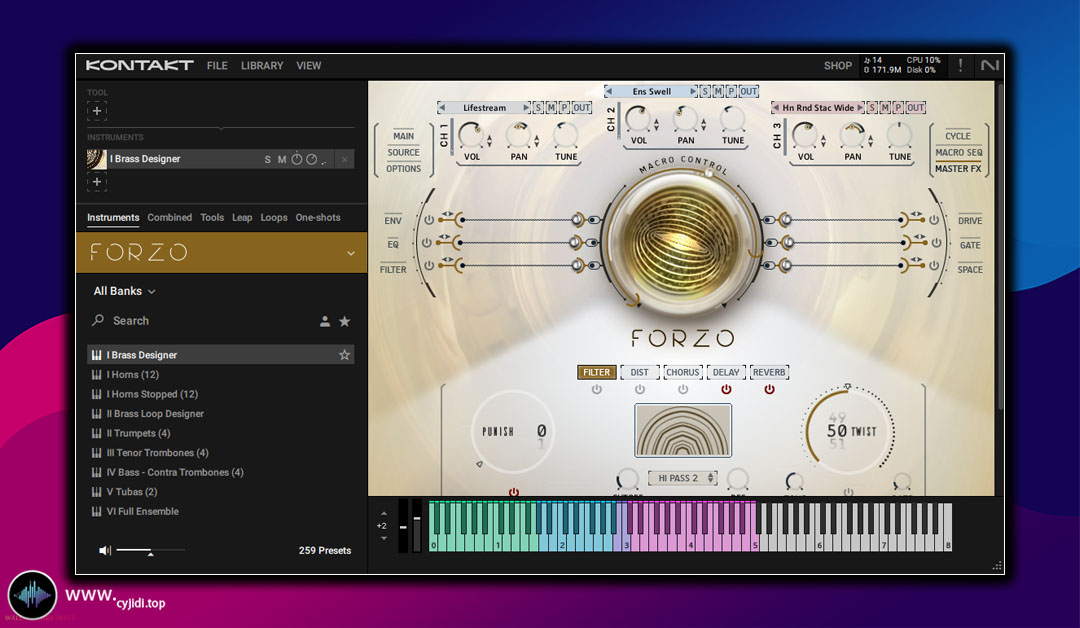
Task: Toggle EQ macro power button
Action: [x=427, y=243]
